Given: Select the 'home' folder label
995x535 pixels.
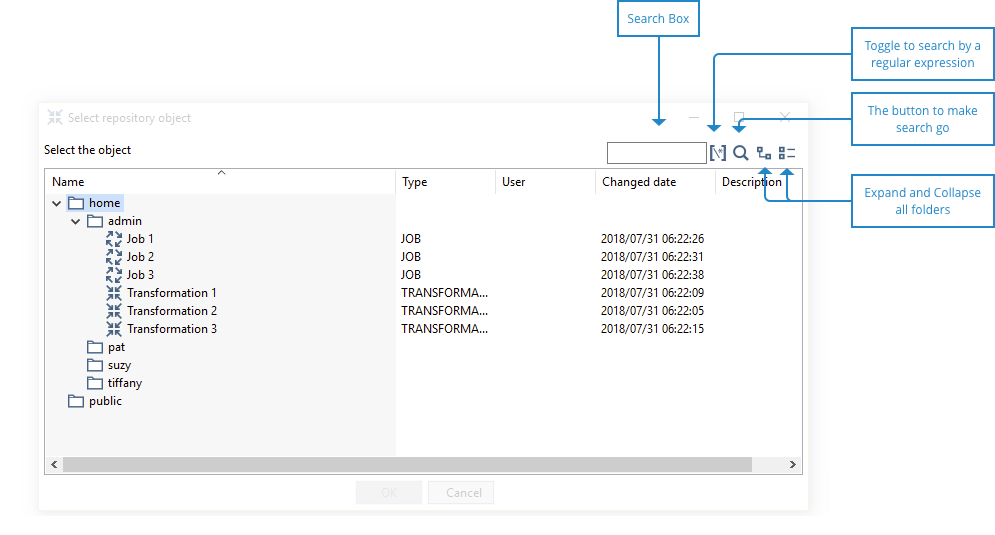Looking at the screenshot, I should pos(105,203).
